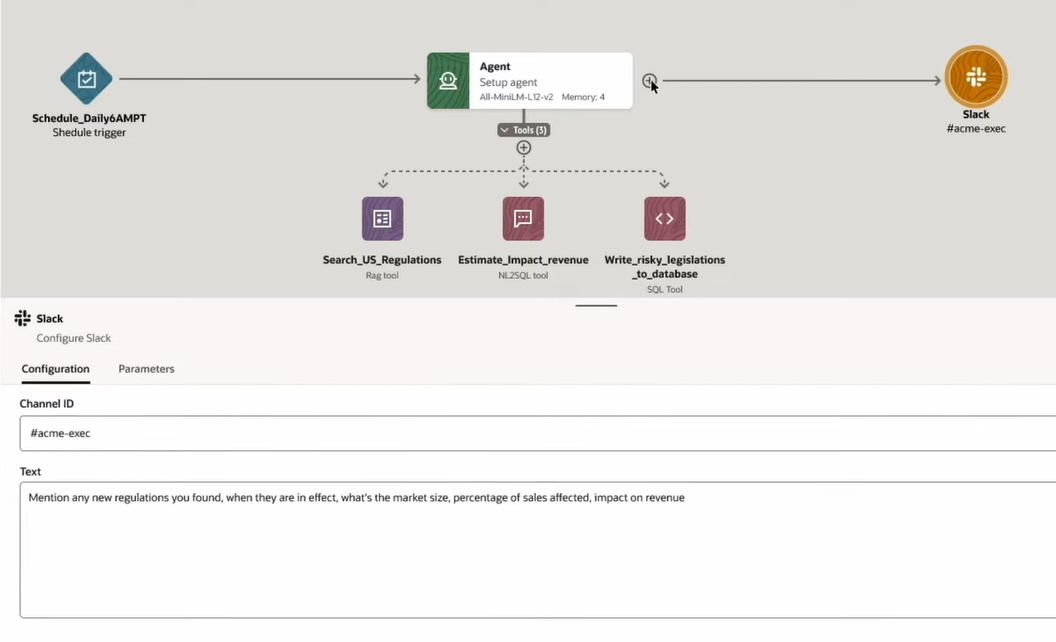This screenshot has width=1056, height=642.
Task: Grab the panel resize handle bar
Action: (x=596, y=305)
